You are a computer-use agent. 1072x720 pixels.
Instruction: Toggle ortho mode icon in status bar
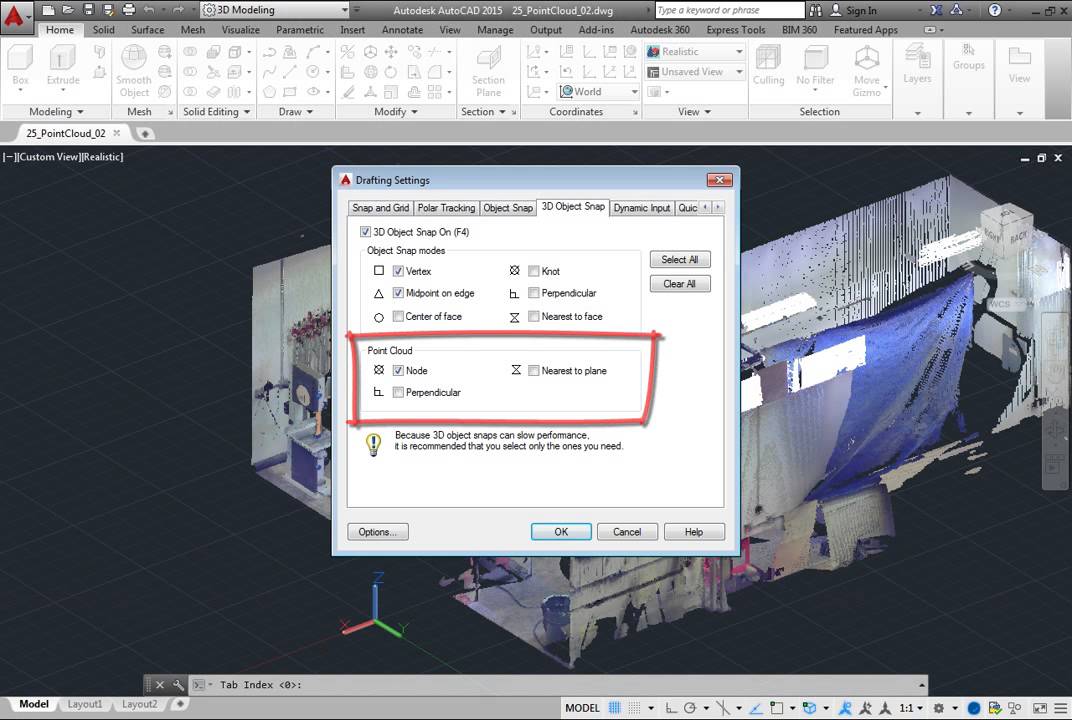pyautogui.click(x=671, y=708)
